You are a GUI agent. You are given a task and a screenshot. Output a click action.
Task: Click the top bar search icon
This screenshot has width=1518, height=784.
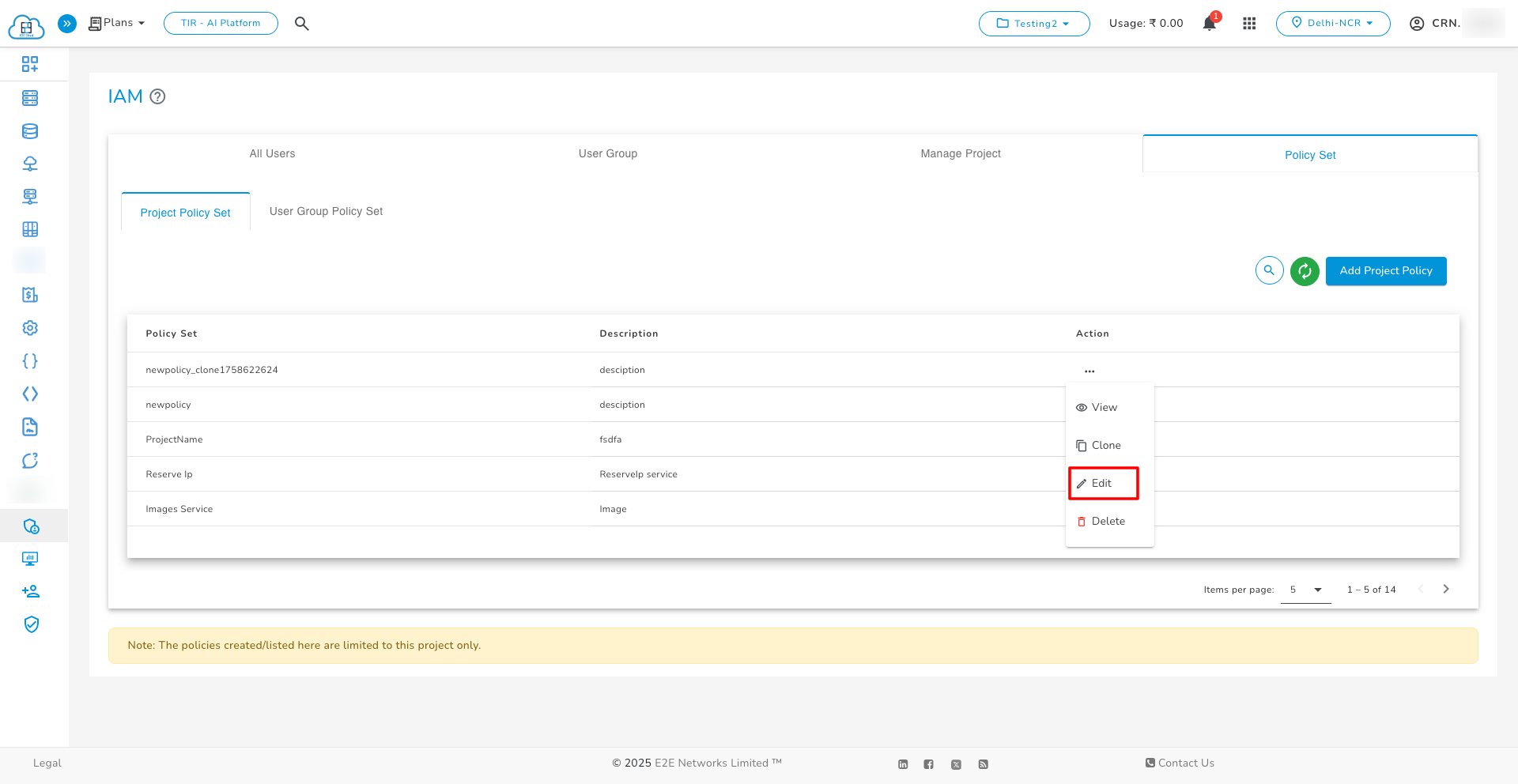301,24
